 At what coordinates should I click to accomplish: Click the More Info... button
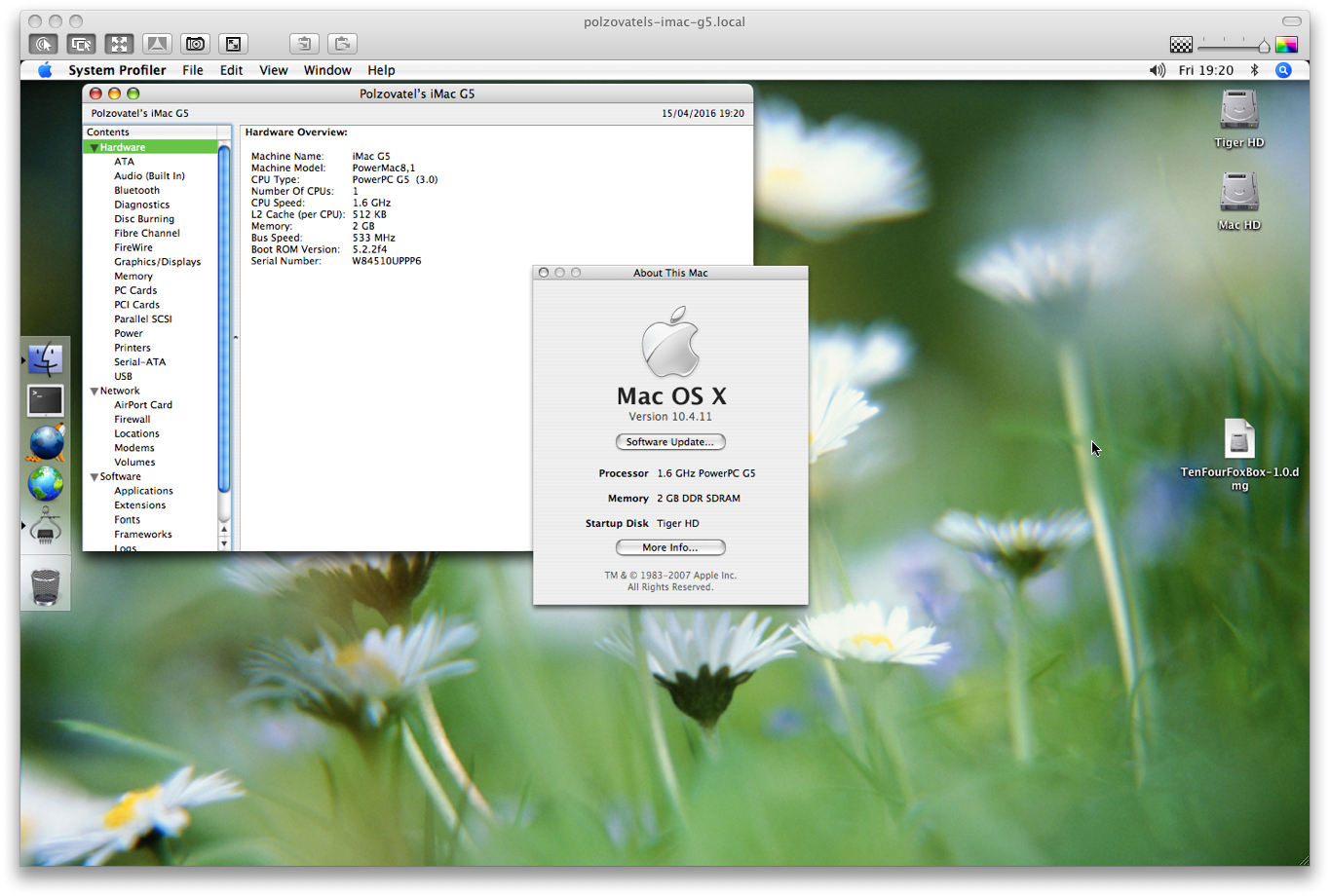coord(670,547)
